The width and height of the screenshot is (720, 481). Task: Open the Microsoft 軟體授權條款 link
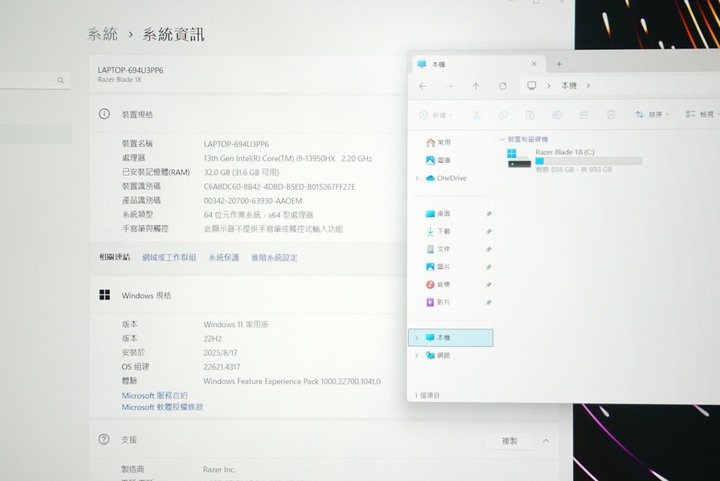coord(162,407)
